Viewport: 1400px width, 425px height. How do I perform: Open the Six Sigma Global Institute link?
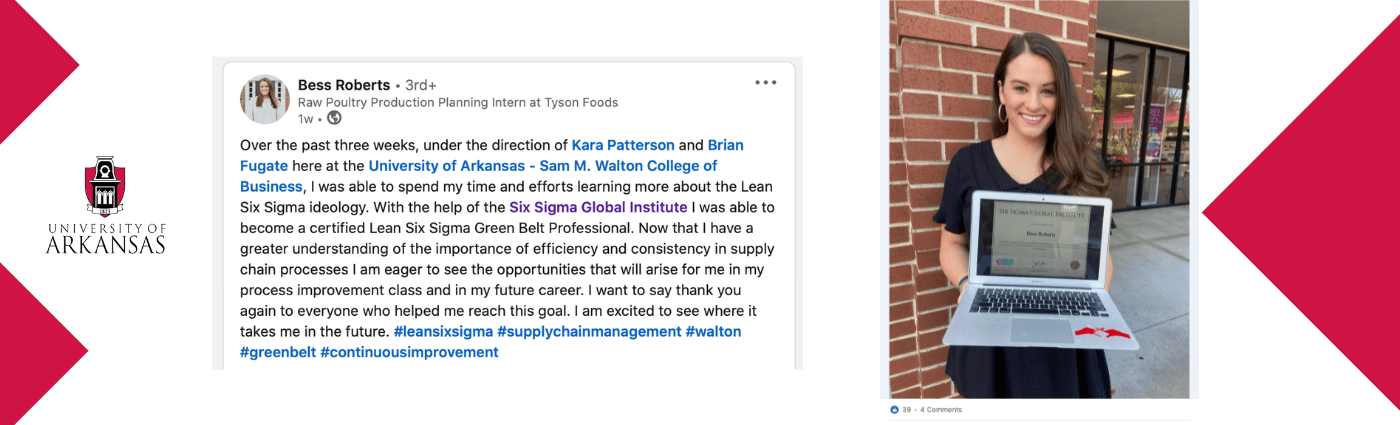(598, 207)
